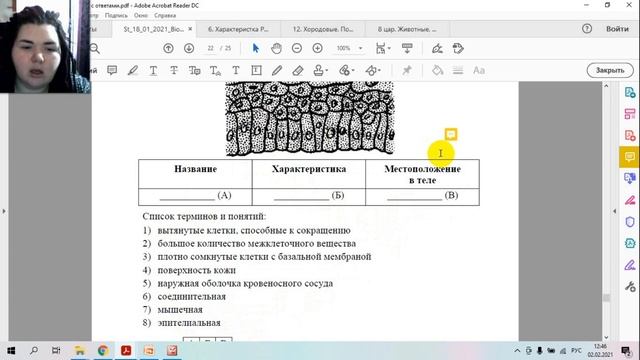Switch to St_18_01_2021_Bio tab
This screenshot has height=360, width=640.
tap(153, 29)
